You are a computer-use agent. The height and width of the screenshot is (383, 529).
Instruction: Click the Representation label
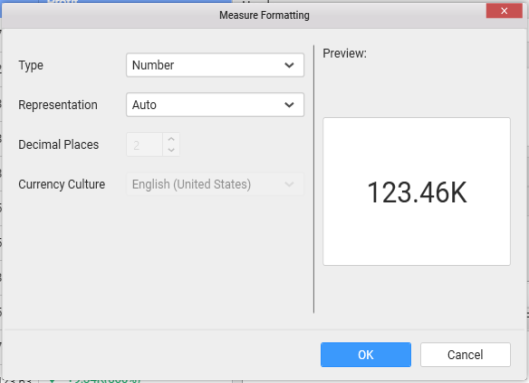coord(58,105)
